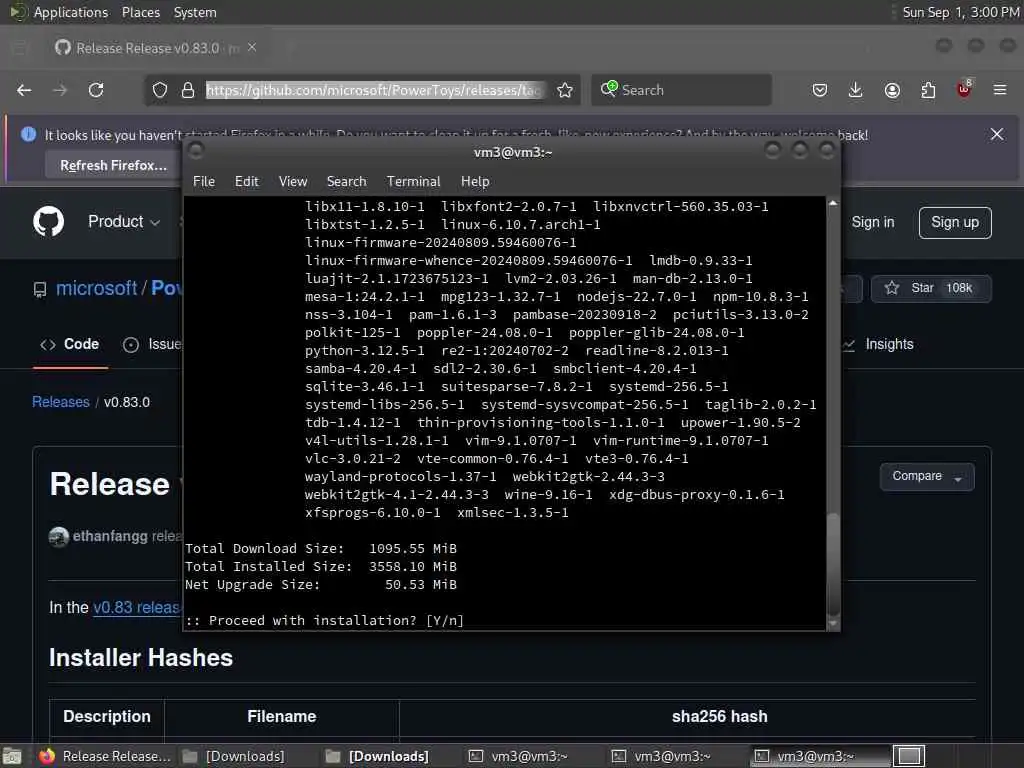Switch to the Code tab on GitHub
This screenshot has width=1024, height=768.
(x=70, y=344)
